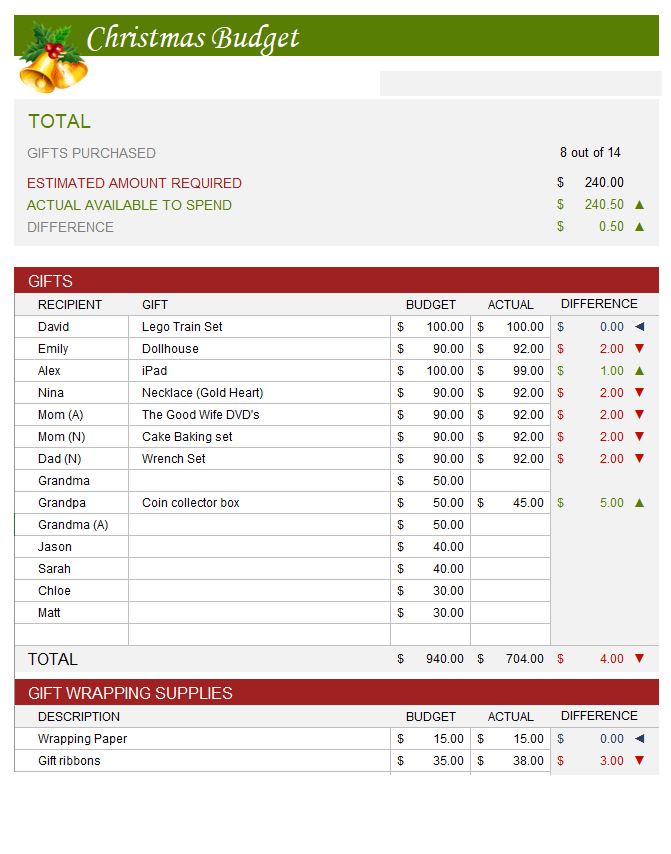671x854 pixels.
Task: Click green up arrow next to 0.50 difference
Action: click(639, 227)
